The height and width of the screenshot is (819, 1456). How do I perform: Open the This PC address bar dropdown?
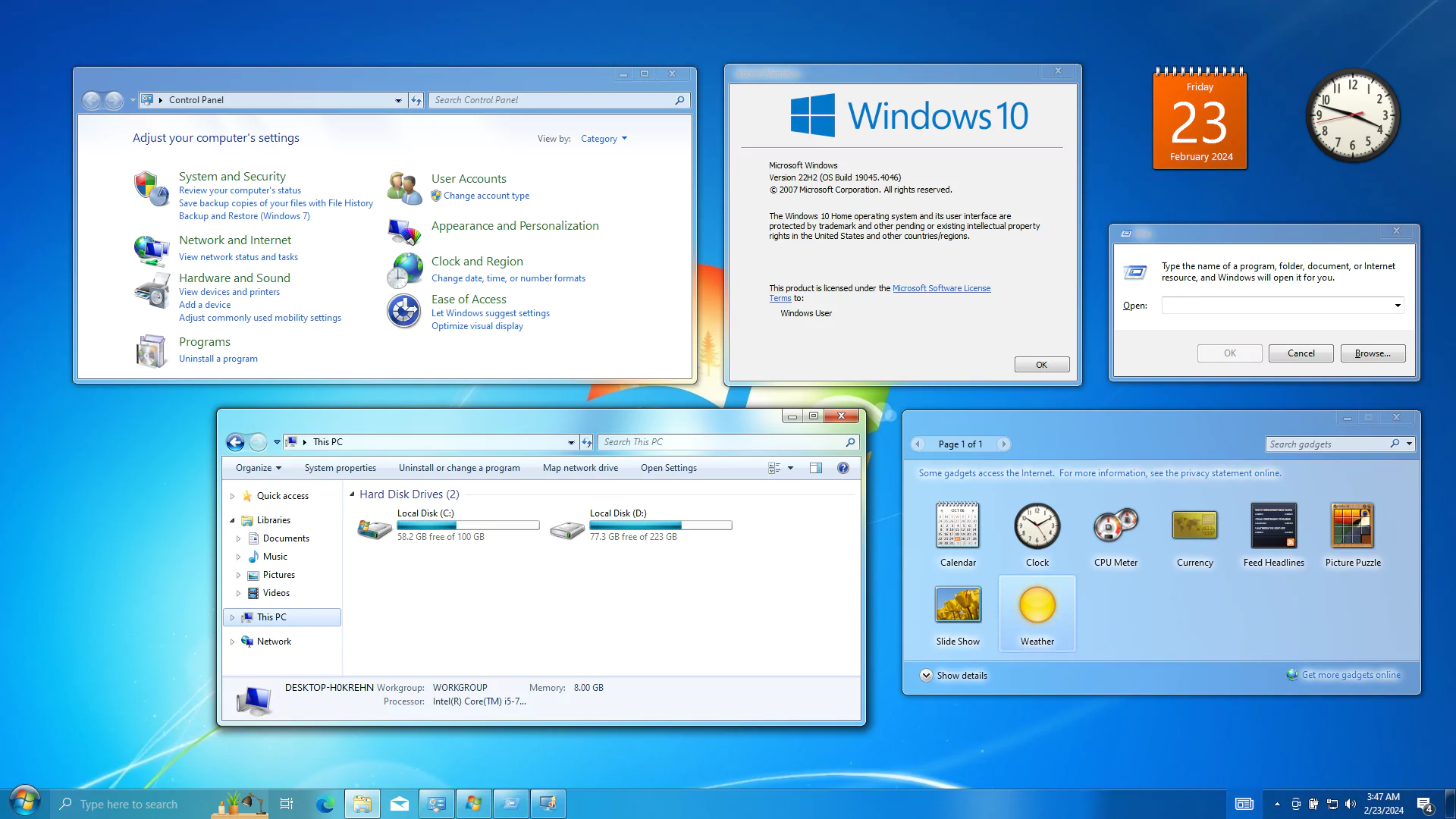pos(571,442)
